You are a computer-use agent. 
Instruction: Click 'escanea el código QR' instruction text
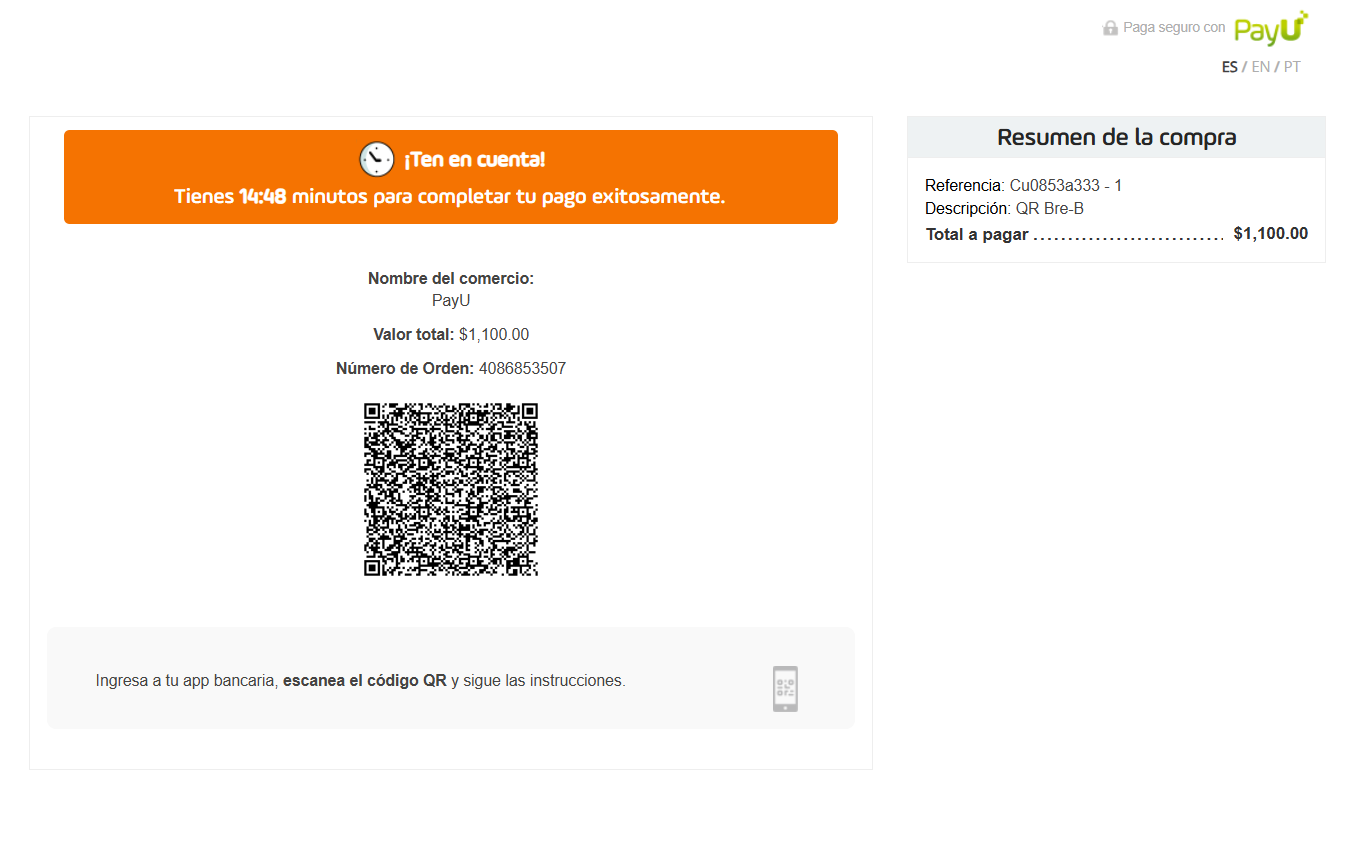pyautogui.click(x=364, y=681)
